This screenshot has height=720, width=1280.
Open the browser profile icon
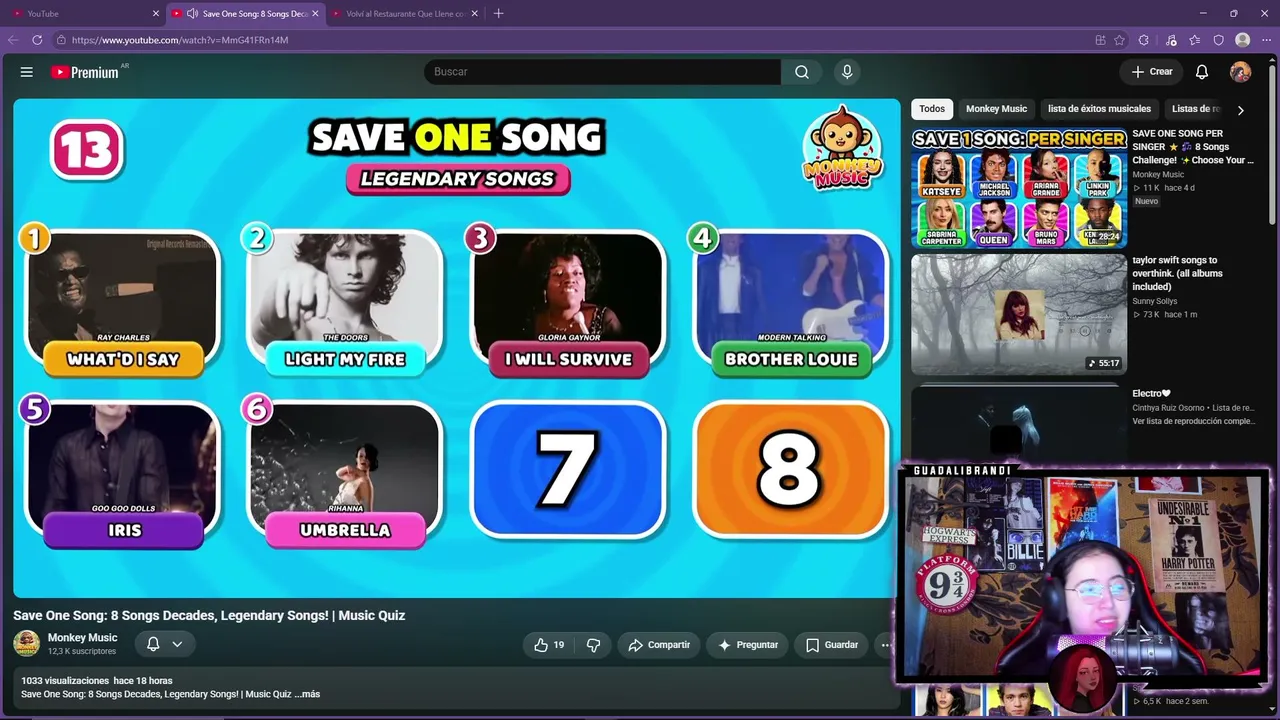1243,40
